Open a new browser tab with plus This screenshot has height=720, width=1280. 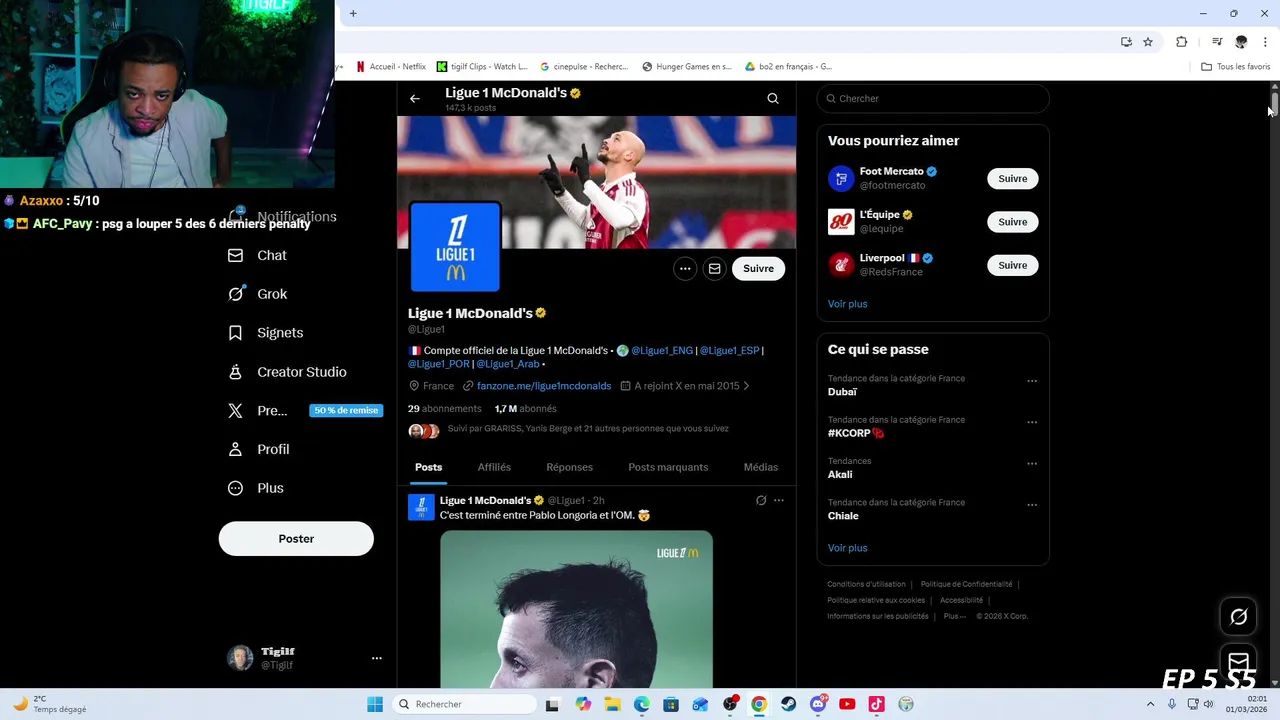(x=353, y=13)
